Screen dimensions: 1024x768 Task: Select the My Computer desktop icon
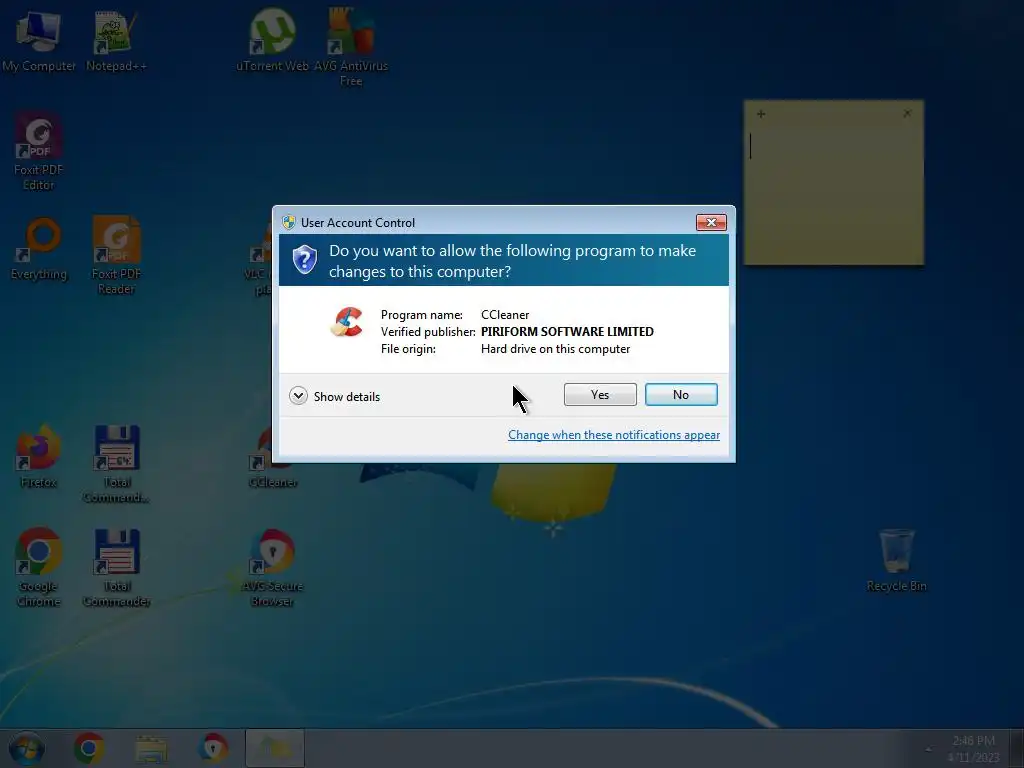point(39,41)
